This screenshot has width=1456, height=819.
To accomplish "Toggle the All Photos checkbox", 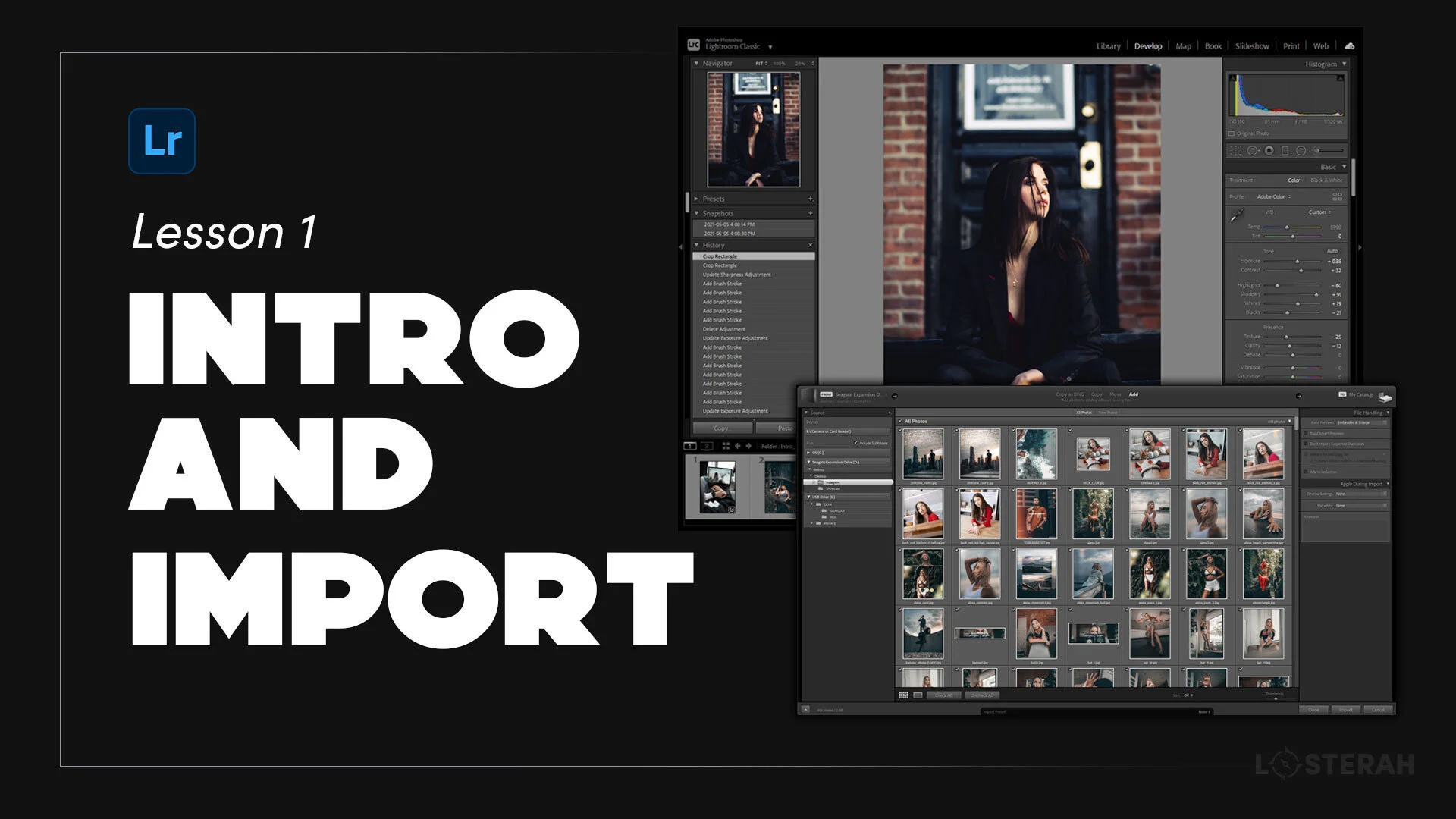I will tap(901, 421).
